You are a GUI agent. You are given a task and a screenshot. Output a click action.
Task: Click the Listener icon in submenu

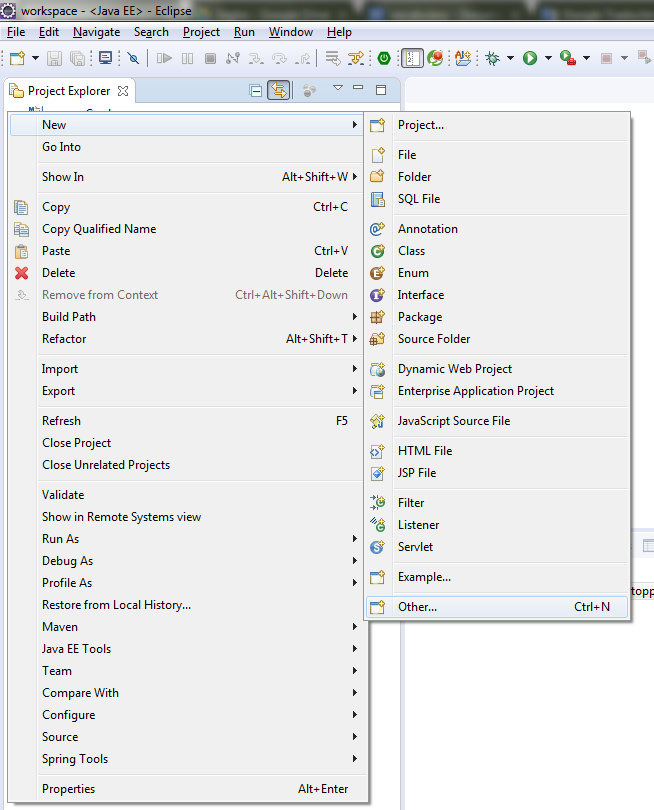[378, 525]
